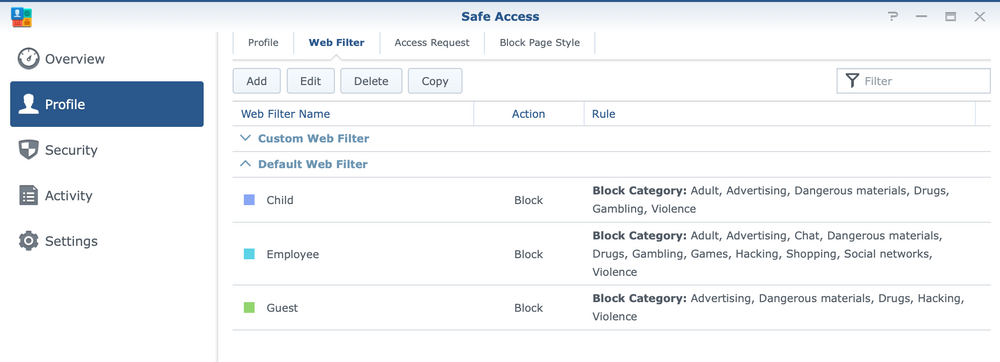Open the help question mark icon
This screenshot has width=1000, height=362.
pos(893,17)
